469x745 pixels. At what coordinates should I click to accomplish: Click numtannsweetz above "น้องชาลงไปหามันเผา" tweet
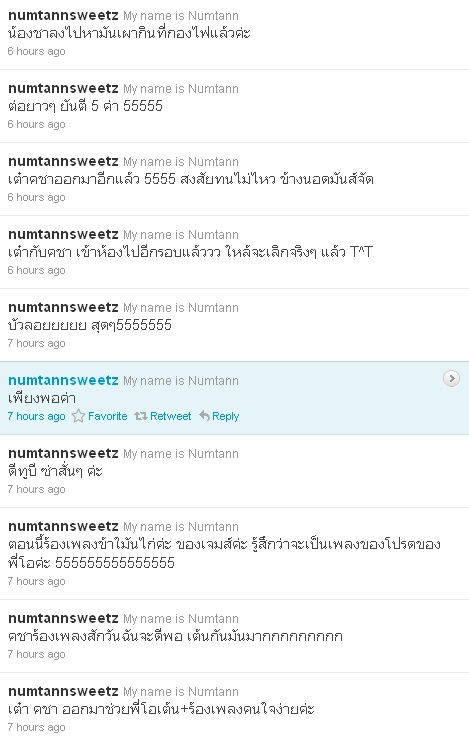tap(63, 16)
